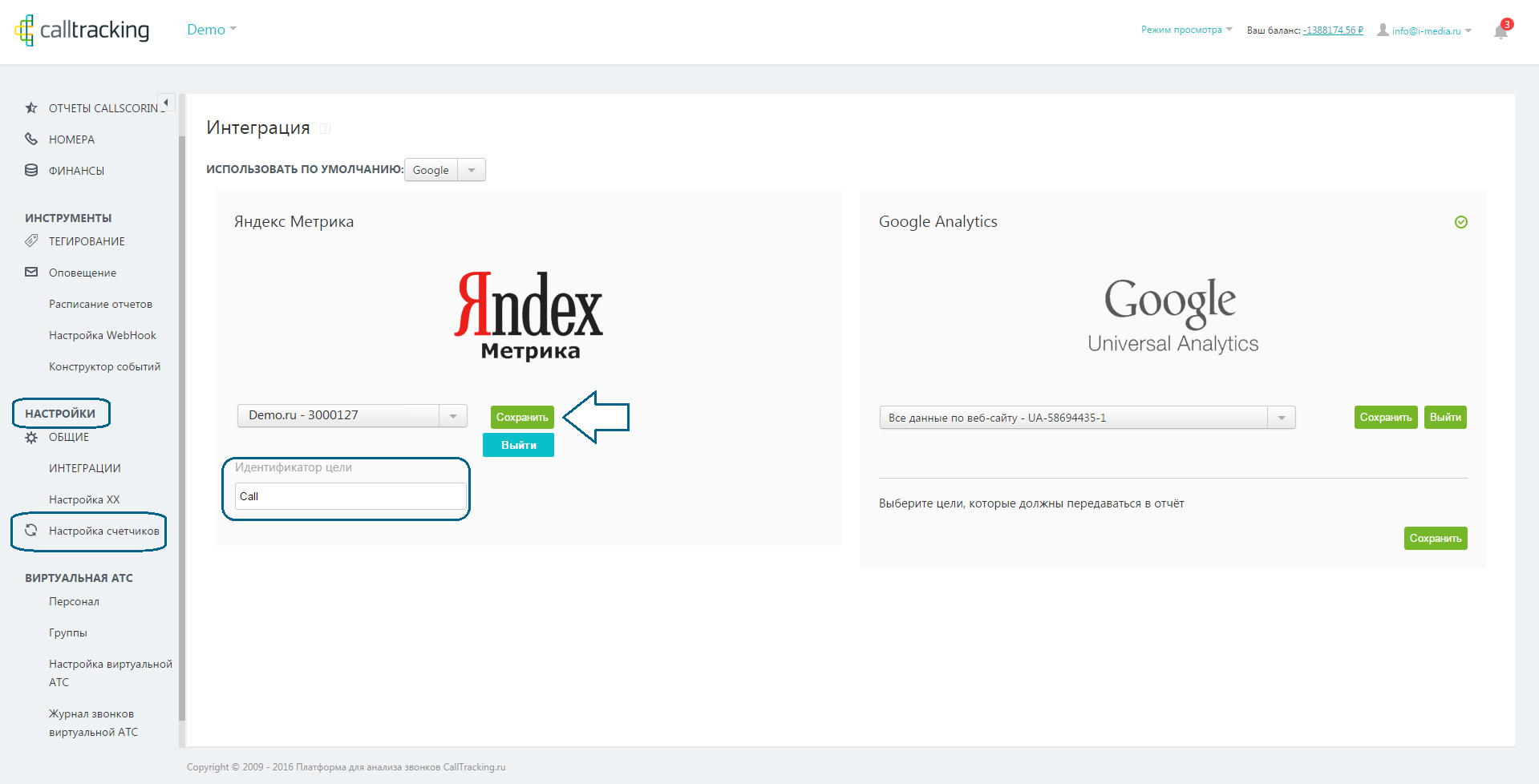Screen dimensions: 1539x784
Task: Open the Режим просмотра dropdown
Action: [1187, 30]
